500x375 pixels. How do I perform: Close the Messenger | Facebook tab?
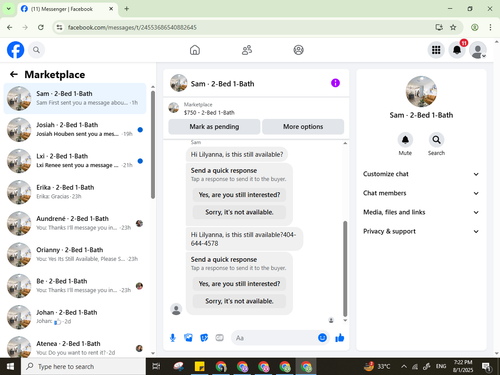point(111,9)
